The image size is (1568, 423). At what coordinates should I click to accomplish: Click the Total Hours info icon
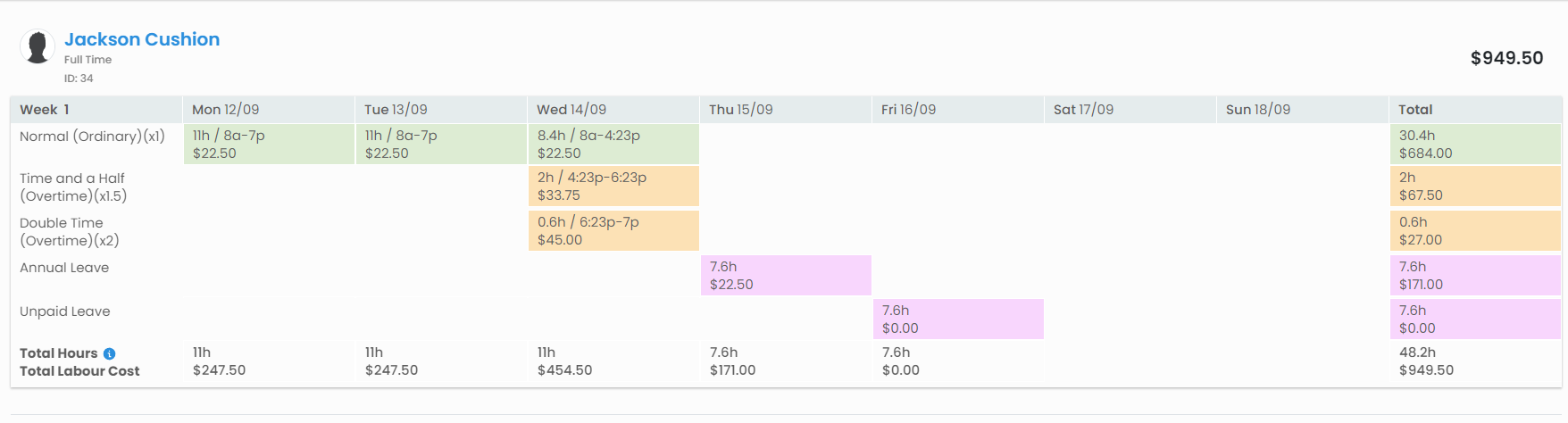(109, 353)
